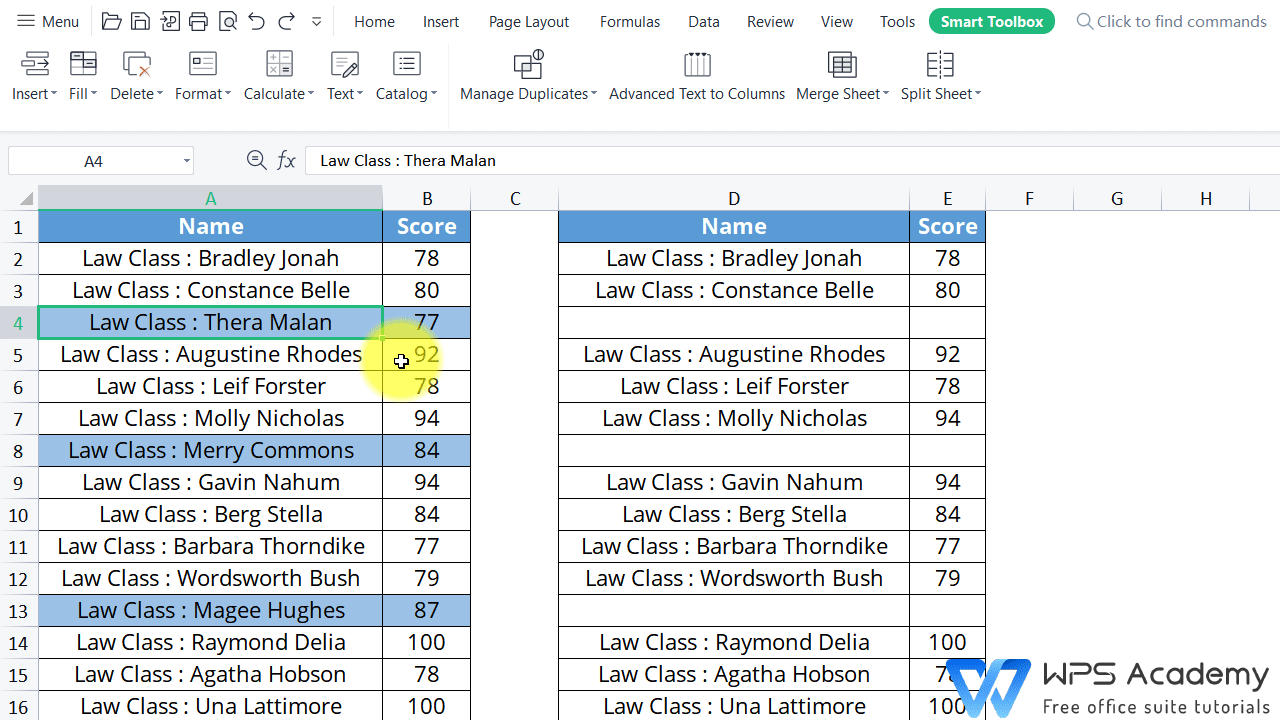1280x720 pixels.
Task: Select Raymond Delia cell in column D
Action: tap(734, 643)
